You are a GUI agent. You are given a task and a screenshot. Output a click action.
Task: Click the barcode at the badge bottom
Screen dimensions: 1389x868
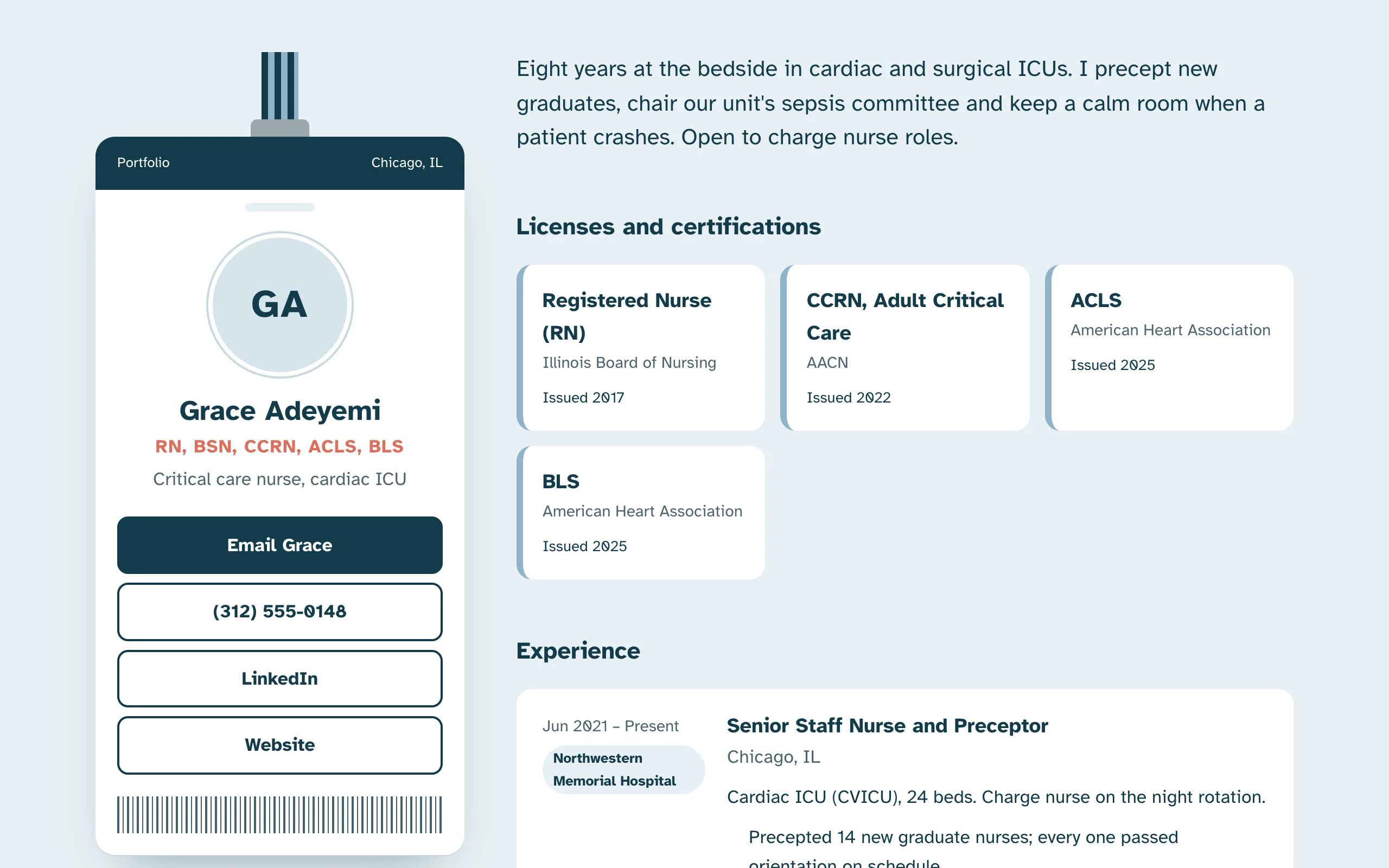[279, 814]
